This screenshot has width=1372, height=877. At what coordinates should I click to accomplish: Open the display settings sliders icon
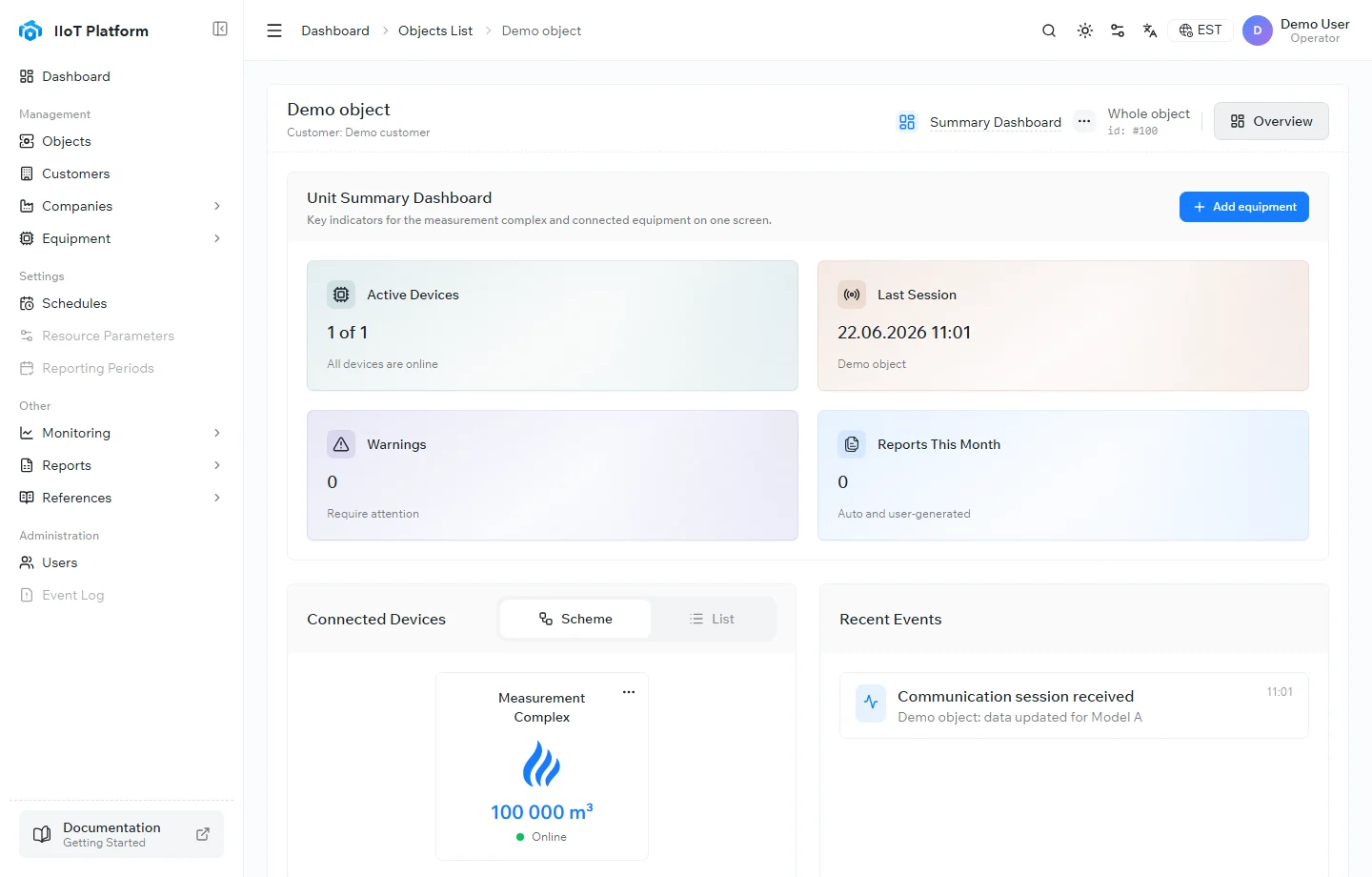point(1118,31)
